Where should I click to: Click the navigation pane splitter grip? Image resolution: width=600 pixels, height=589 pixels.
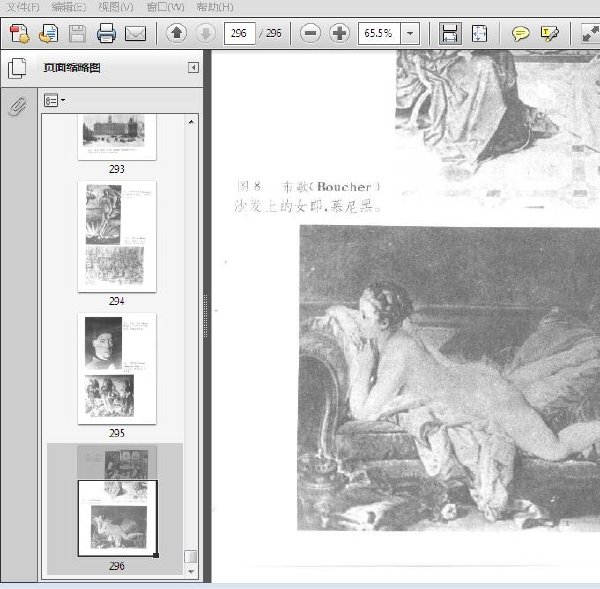206,316
